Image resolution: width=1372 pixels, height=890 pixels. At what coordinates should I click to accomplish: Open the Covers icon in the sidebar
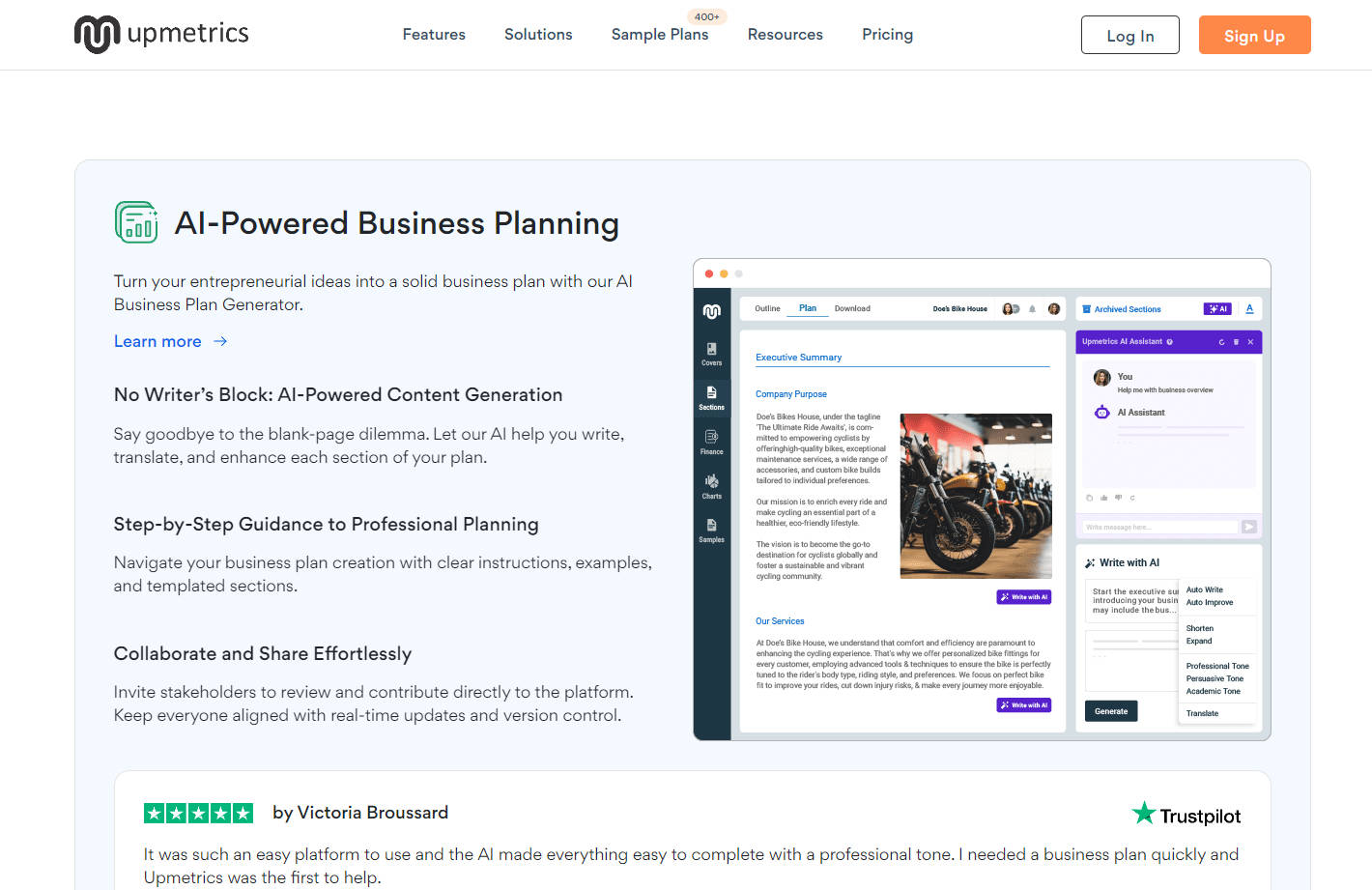(711, 354)
